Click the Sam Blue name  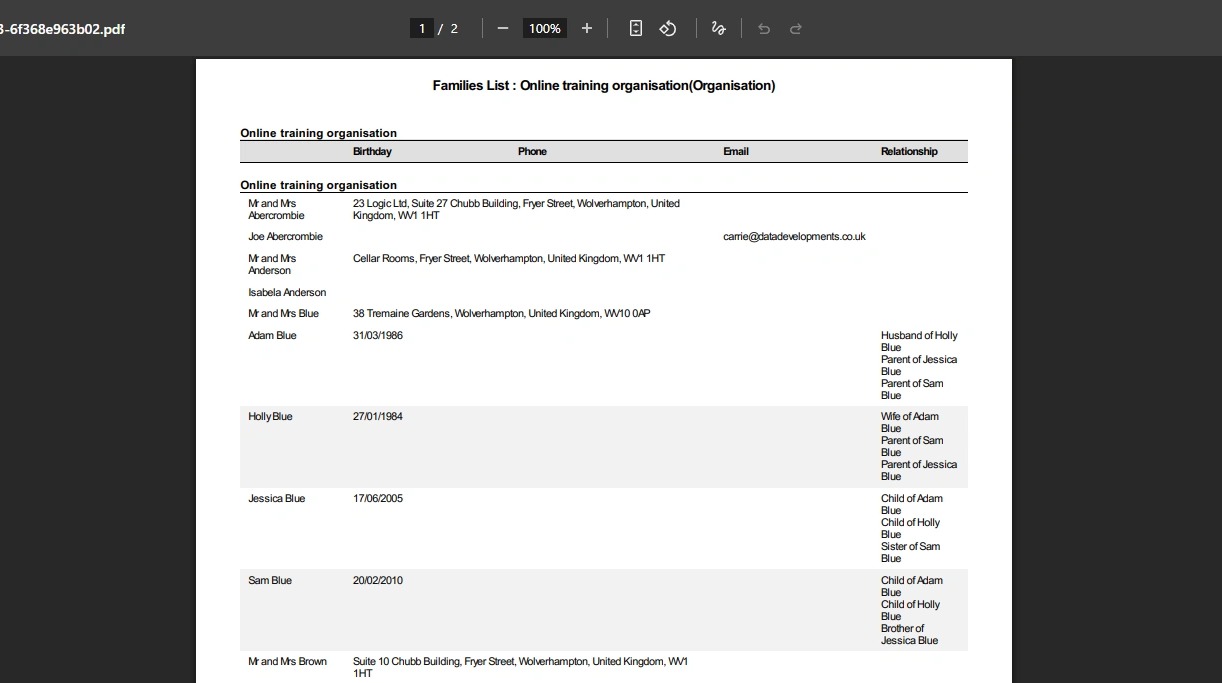[270, 580]
